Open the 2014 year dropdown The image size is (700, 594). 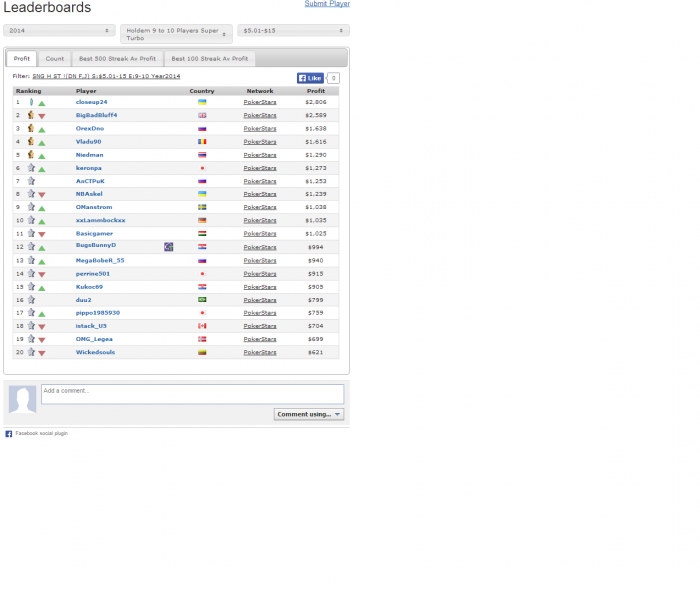59,30
